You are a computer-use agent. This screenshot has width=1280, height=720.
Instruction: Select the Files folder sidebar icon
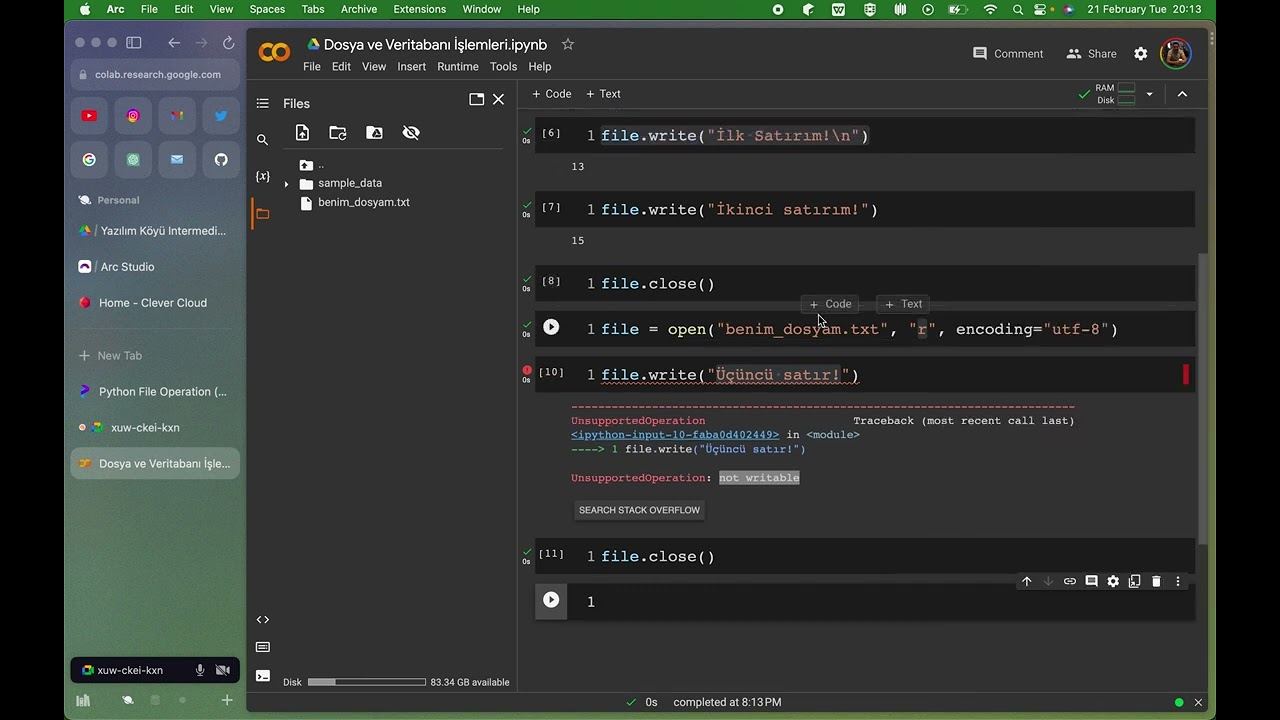point(262,213)
